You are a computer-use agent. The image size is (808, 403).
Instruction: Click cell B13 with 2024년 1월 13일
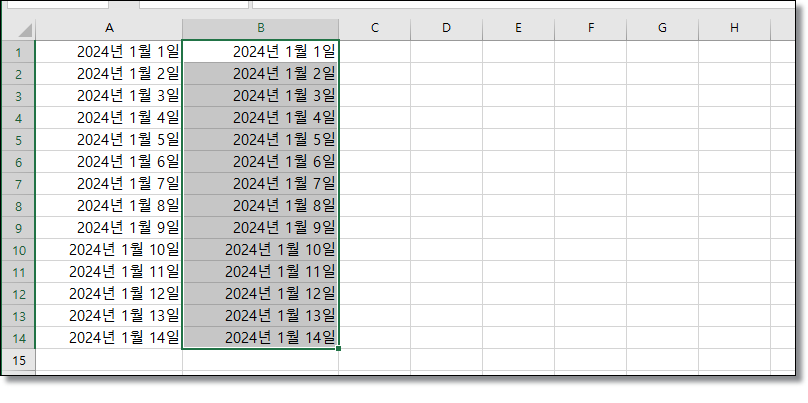coord(260,315)
